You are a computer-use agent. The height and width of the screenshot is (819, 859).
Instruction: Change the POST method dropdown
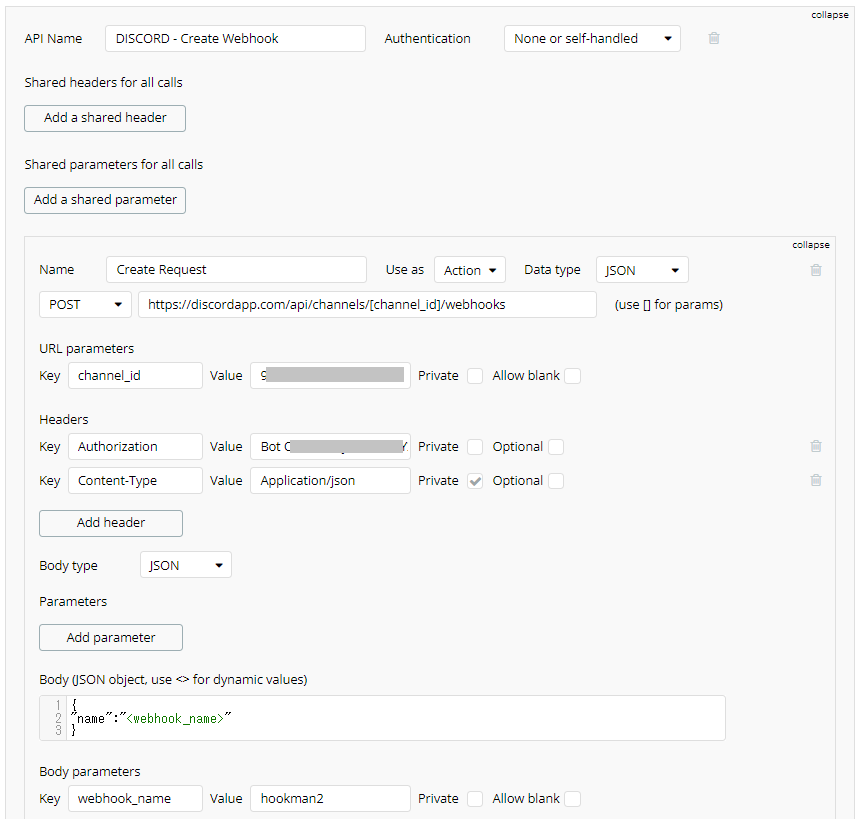[x=85, y=305]
